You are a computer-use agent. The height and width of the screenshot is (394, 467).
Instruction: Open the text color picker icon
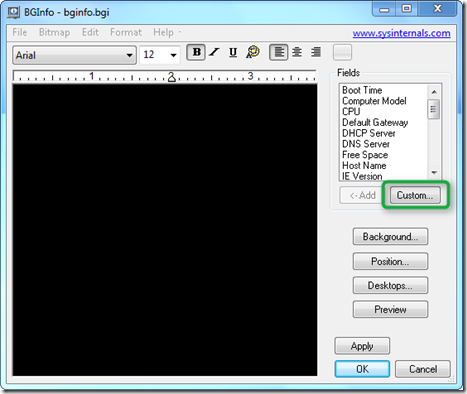(x=252, y=52)
